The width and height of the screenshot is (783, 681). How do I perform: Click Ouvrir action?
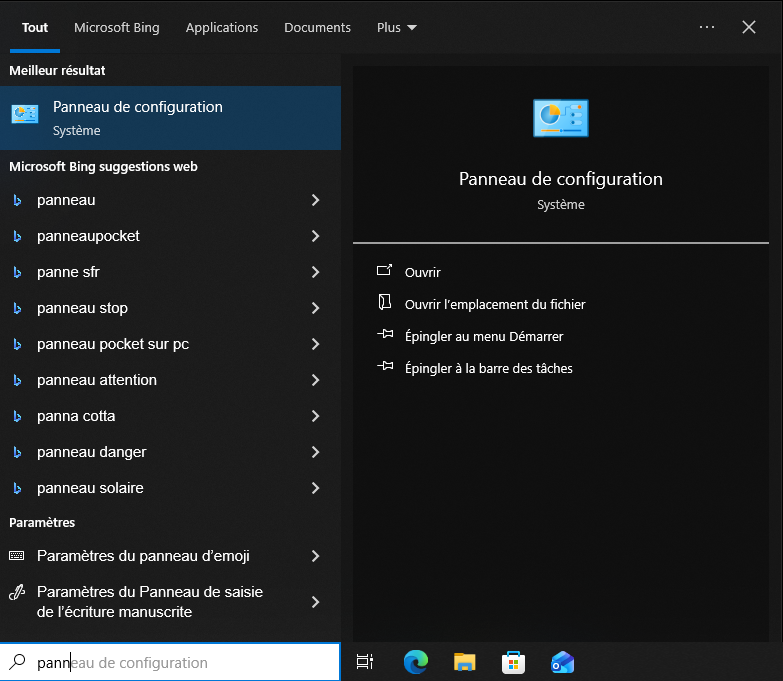click(x=422, y=272)
